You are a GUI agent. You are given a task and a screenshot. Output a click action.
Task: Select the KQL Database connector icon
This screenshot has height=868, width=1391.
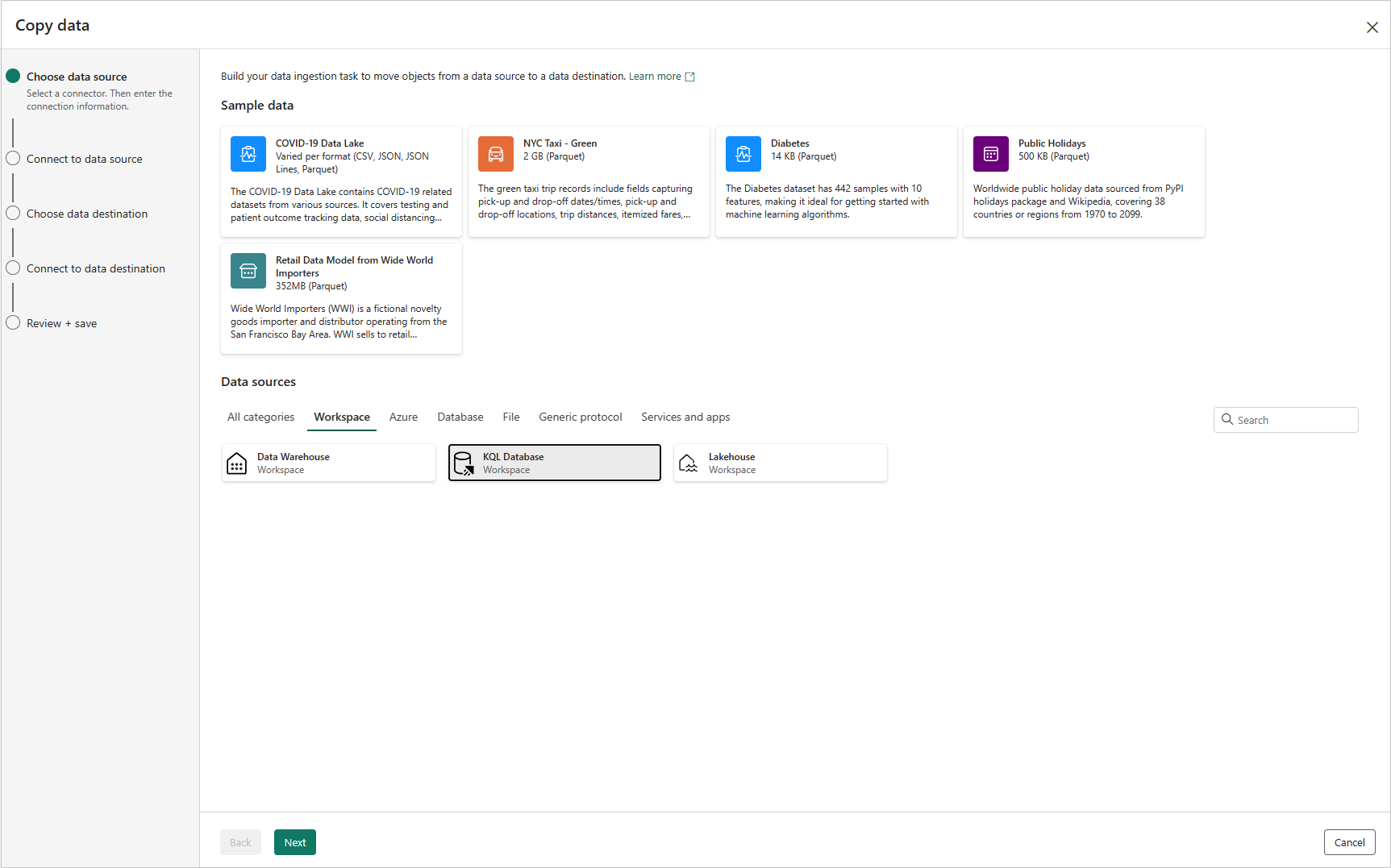464,463
